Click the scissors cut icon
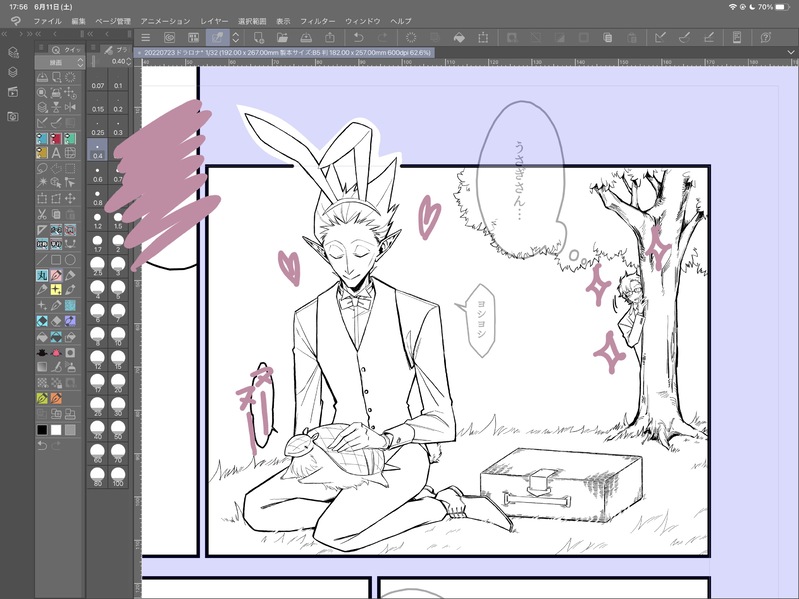The height and width of the screenshot is (599, 799). [x=42, y=214]
